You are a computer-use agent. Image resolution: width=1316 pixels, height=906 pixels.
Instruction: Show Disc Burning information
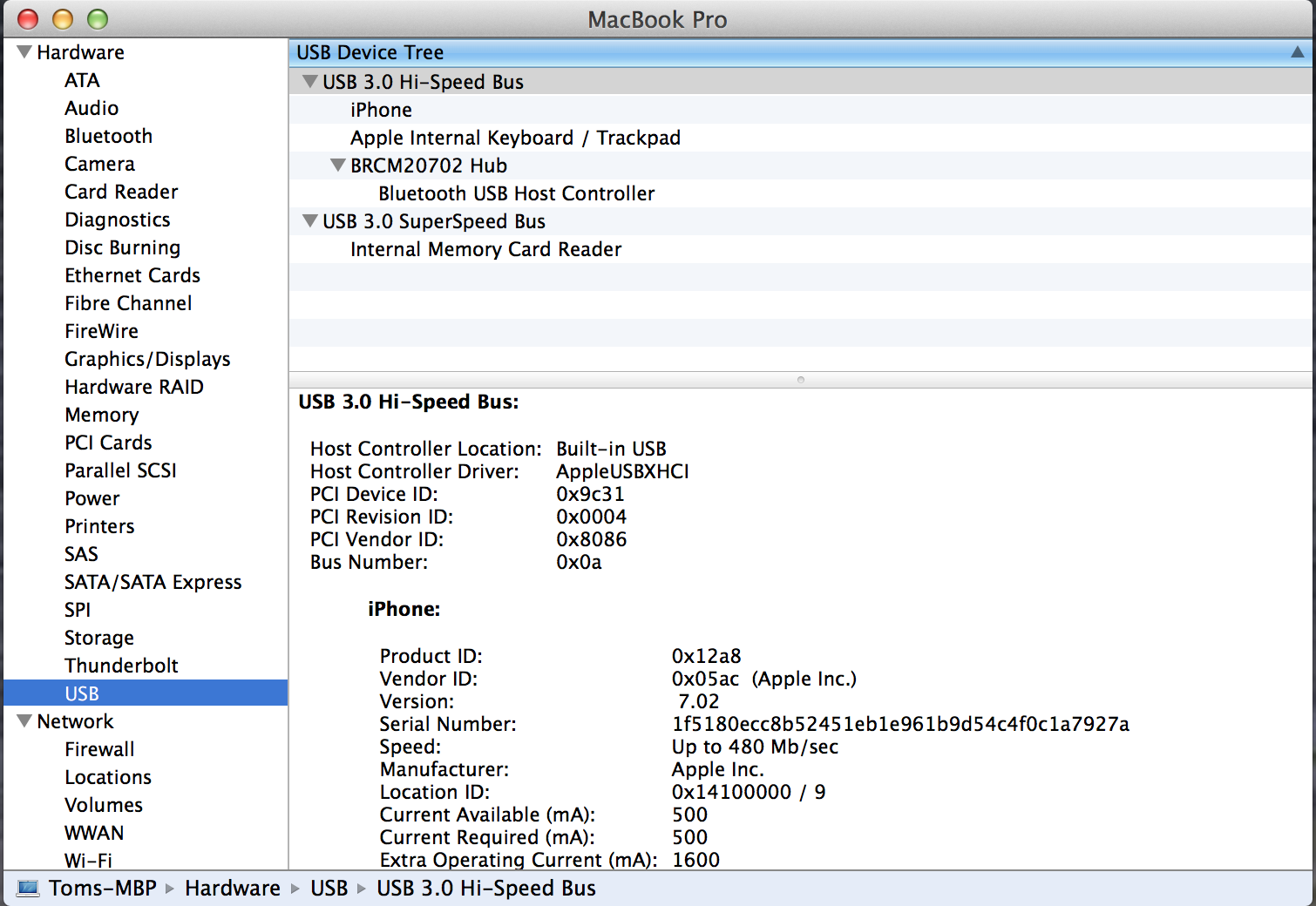[x=123, y=247]
